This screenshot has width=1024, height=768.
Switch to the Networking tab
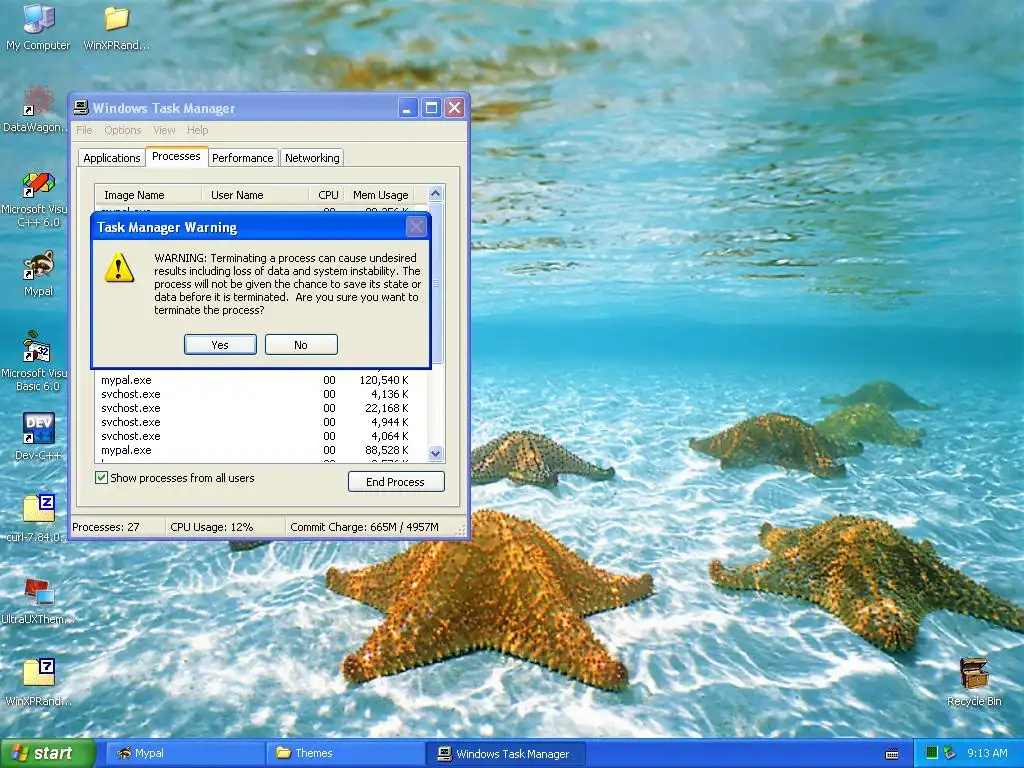(312, 158)
